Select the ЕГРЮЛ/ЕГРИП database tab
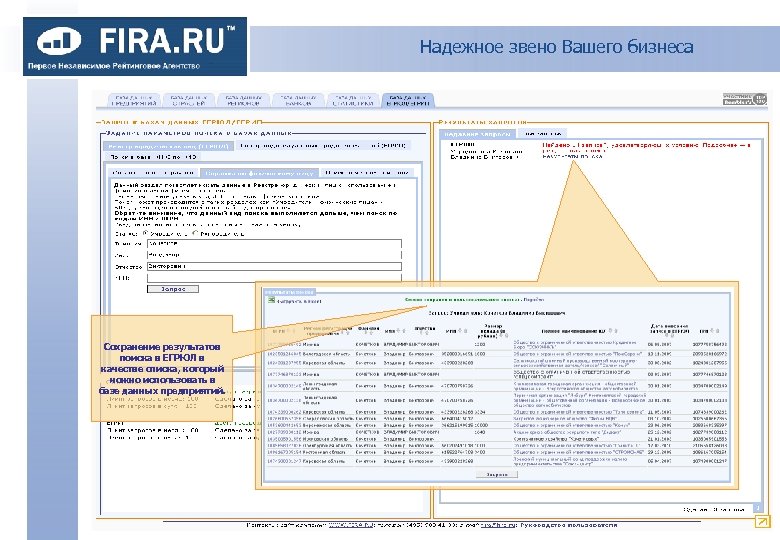Viewport: 780px width, 540px height. (408, 100)
